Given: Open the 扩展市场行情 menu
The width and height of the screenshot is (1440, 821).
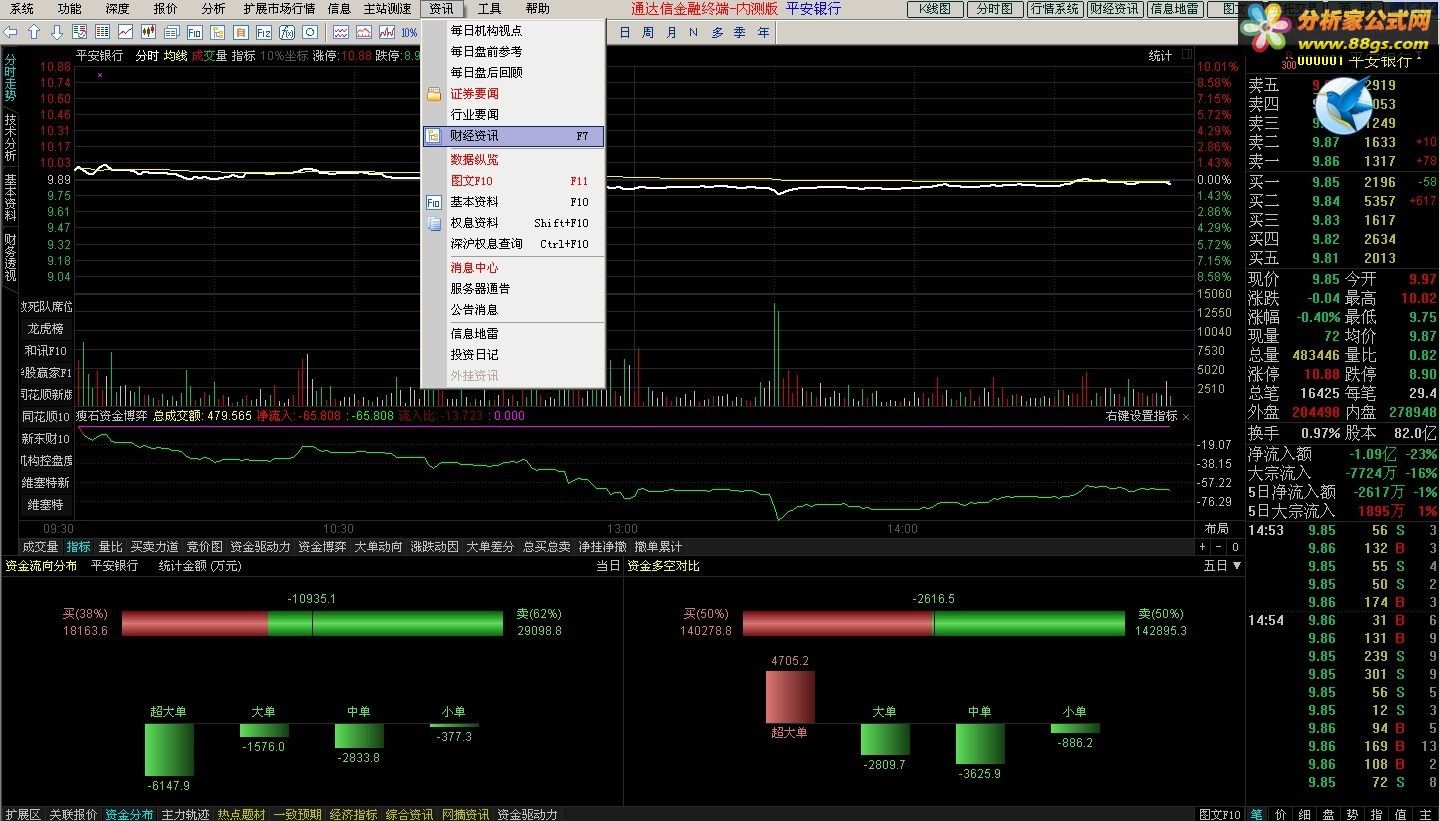Looking at the screenshot, I should [x=279, y=9].
